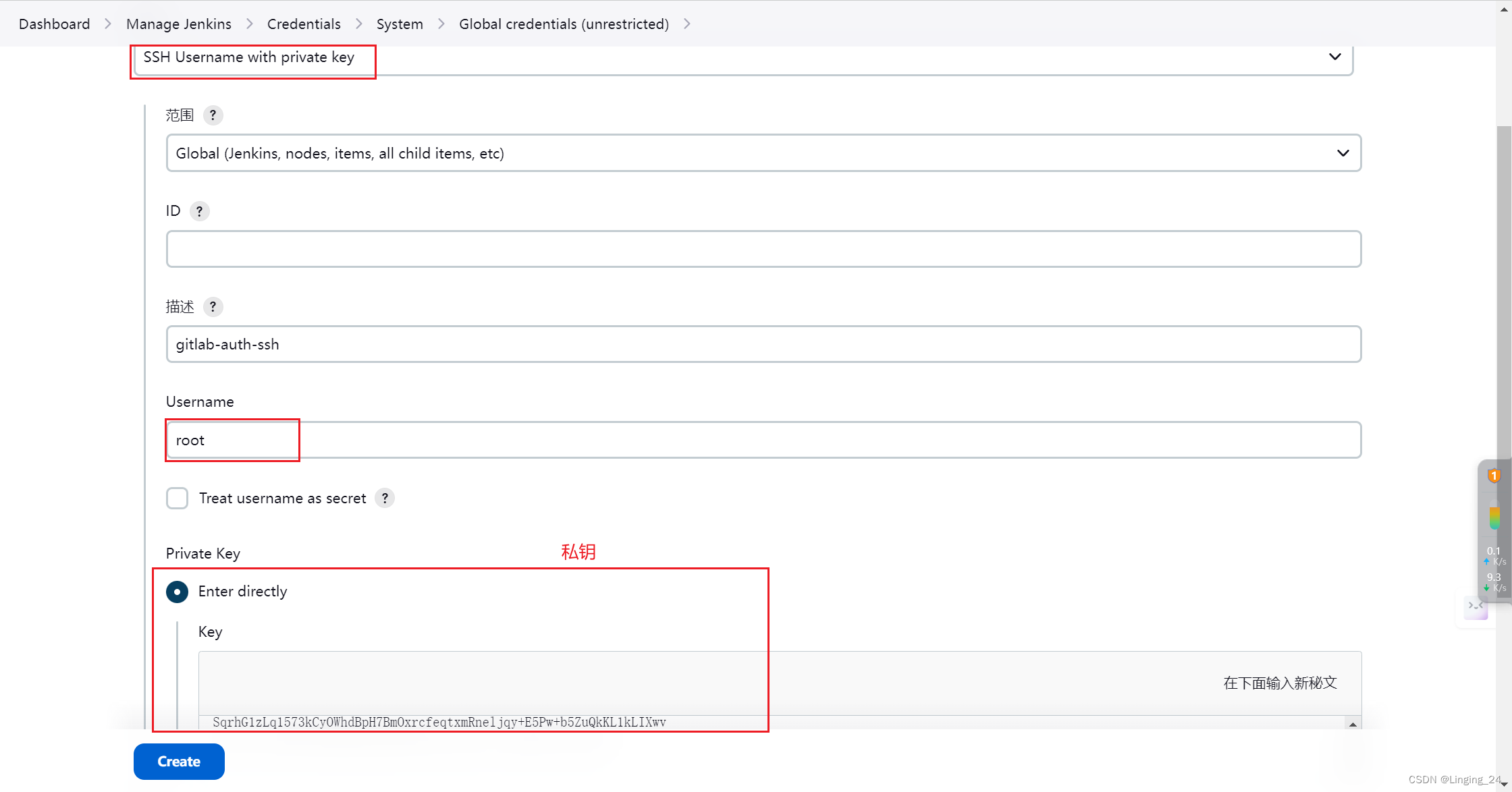Open help for the 描述 description field

[x=213, y=307]
